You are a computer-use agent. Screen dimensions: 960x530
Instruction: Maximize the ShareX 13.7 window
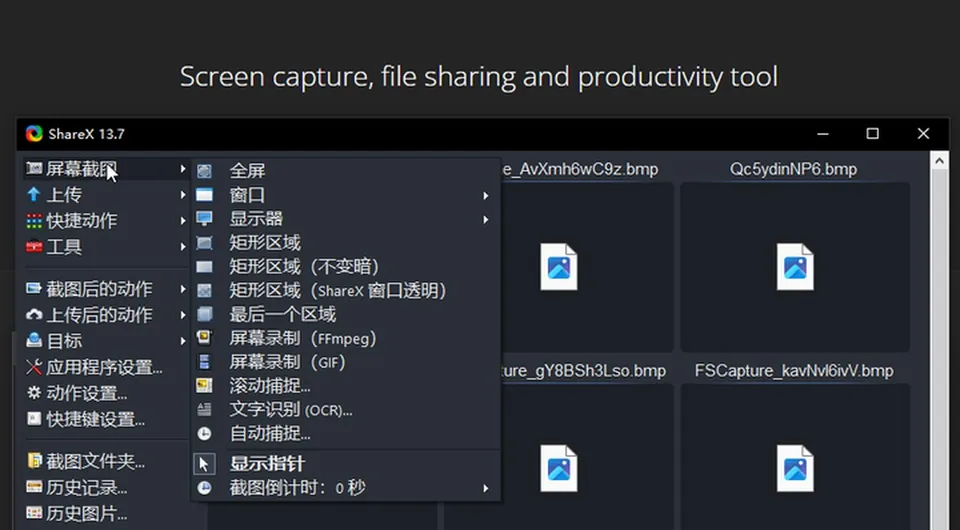pyautogui.click(x=872, y=133)
